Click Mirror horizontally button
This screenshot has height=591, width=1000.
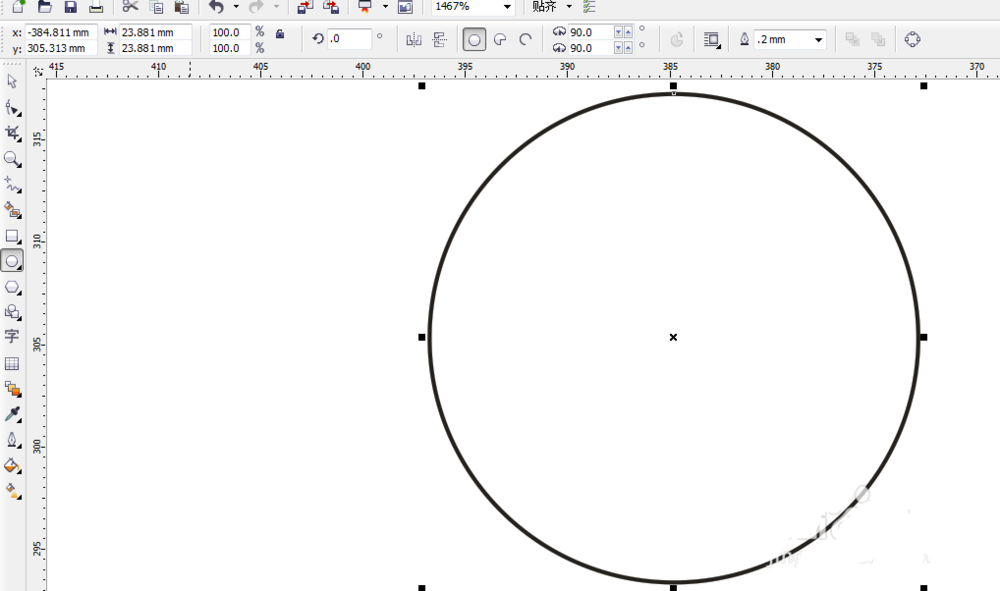pyautogui.click(x=414, y=40)
